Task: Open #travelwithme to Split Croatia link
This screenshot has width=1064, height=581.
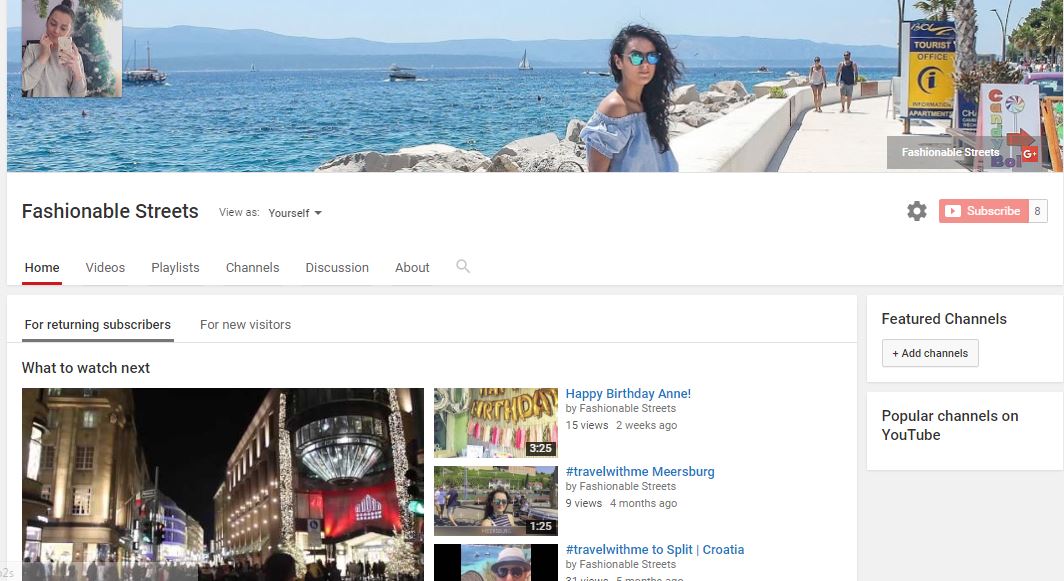Action: click(655, 550)
